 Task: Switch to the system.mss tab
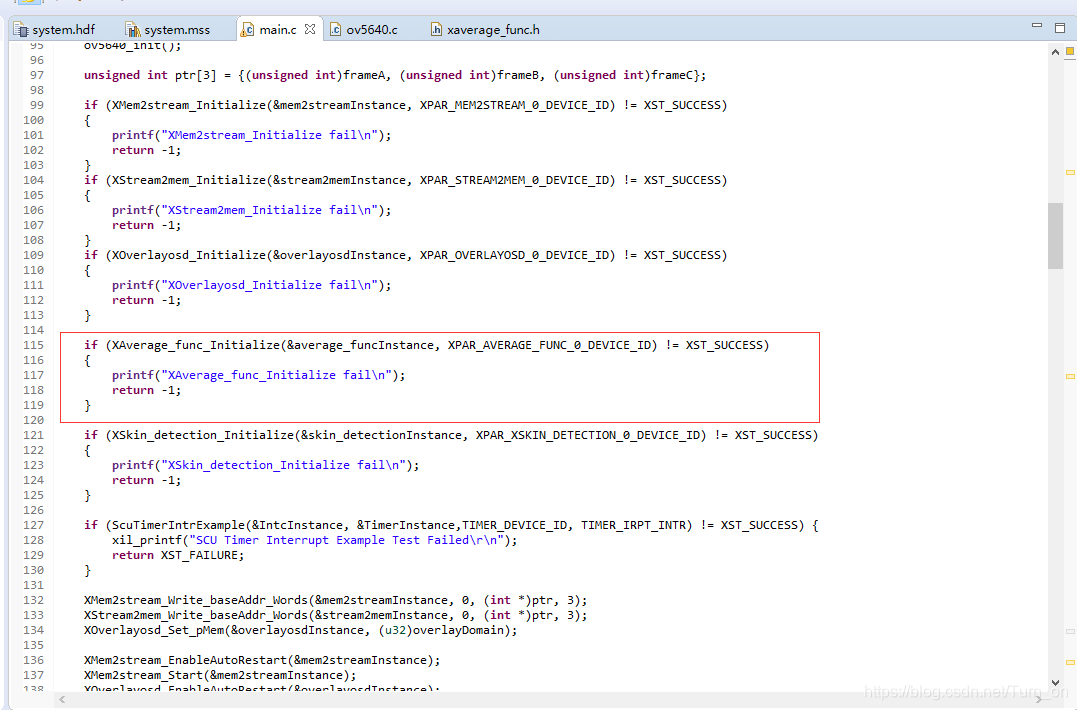coord(169,30)
